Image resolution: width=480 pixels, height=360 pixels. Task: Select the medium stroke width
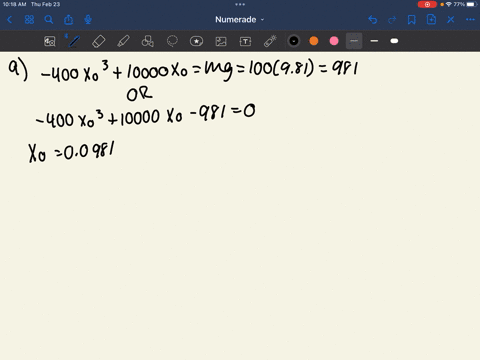[x=374, y=41]
